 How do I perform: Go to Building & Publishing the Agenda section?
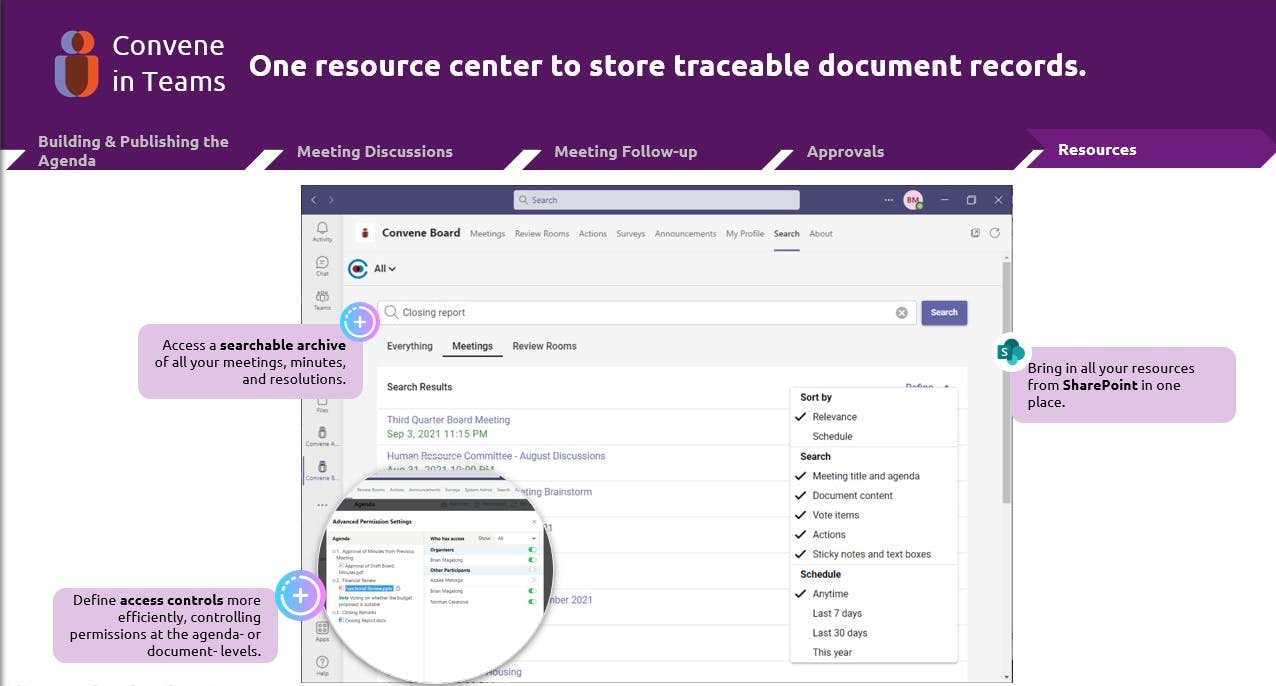[x=133, y=151]
